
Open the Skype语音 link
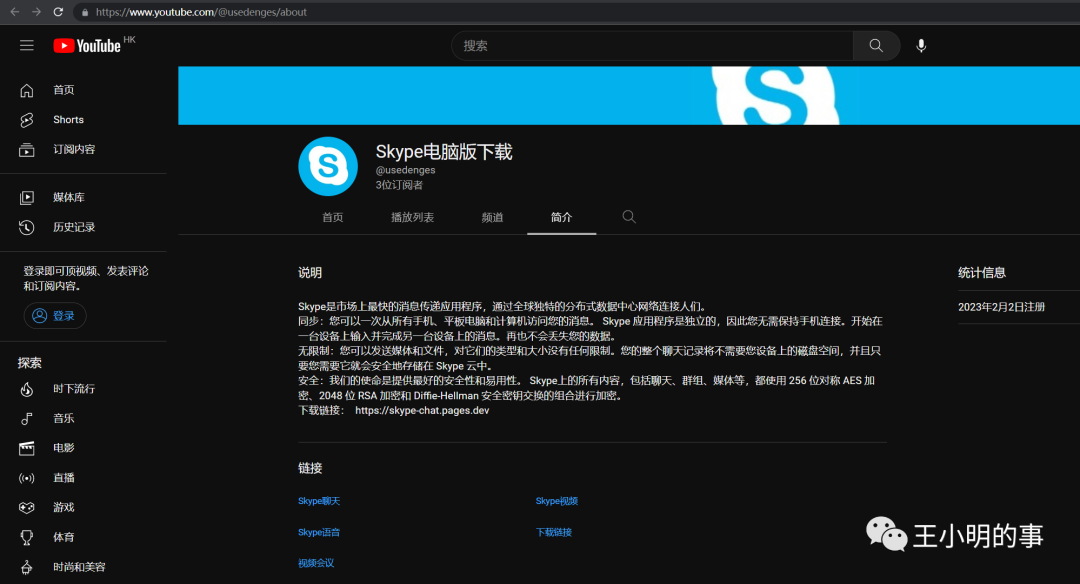tap(319, 532)
